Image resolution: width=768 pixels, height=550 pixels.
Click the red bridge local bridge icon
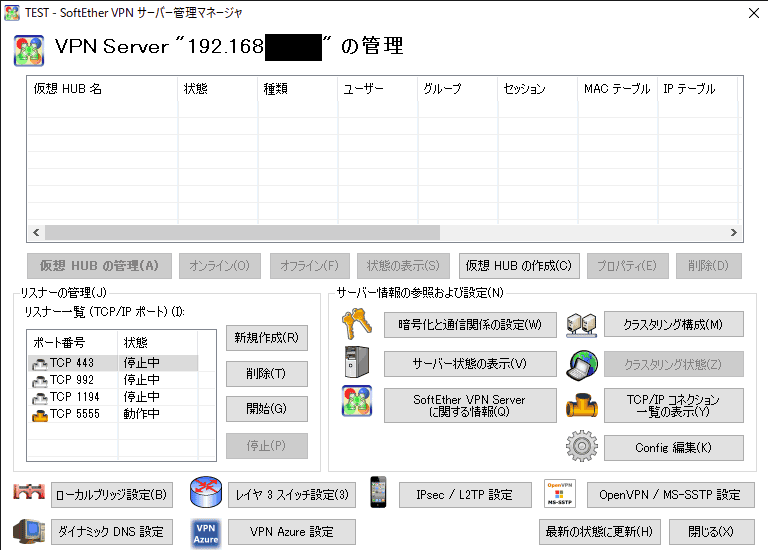coord(29,492)
